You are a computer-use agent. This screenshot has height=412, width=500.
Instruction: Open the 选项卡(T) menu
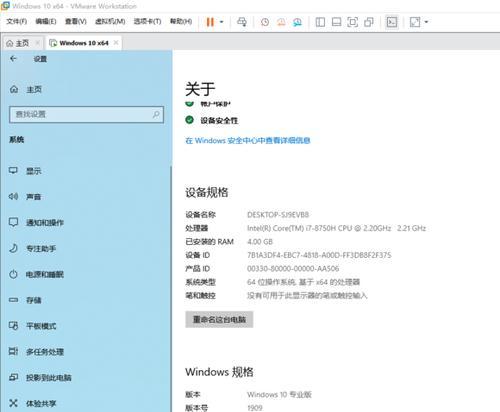[x=147, y=21]
